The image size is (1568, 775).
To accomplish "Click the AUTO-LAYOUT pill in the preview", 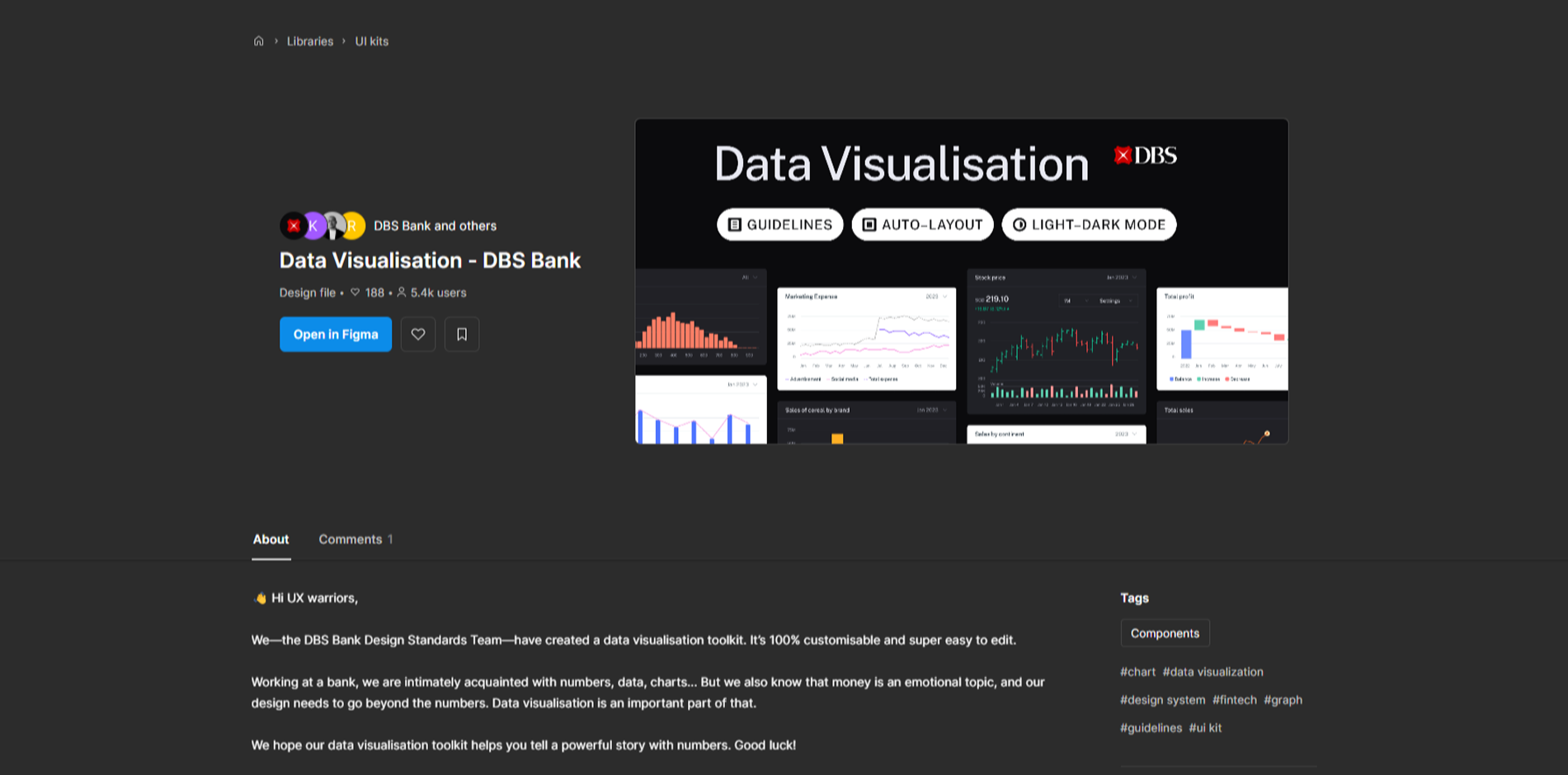I will [x=922, y=224].
